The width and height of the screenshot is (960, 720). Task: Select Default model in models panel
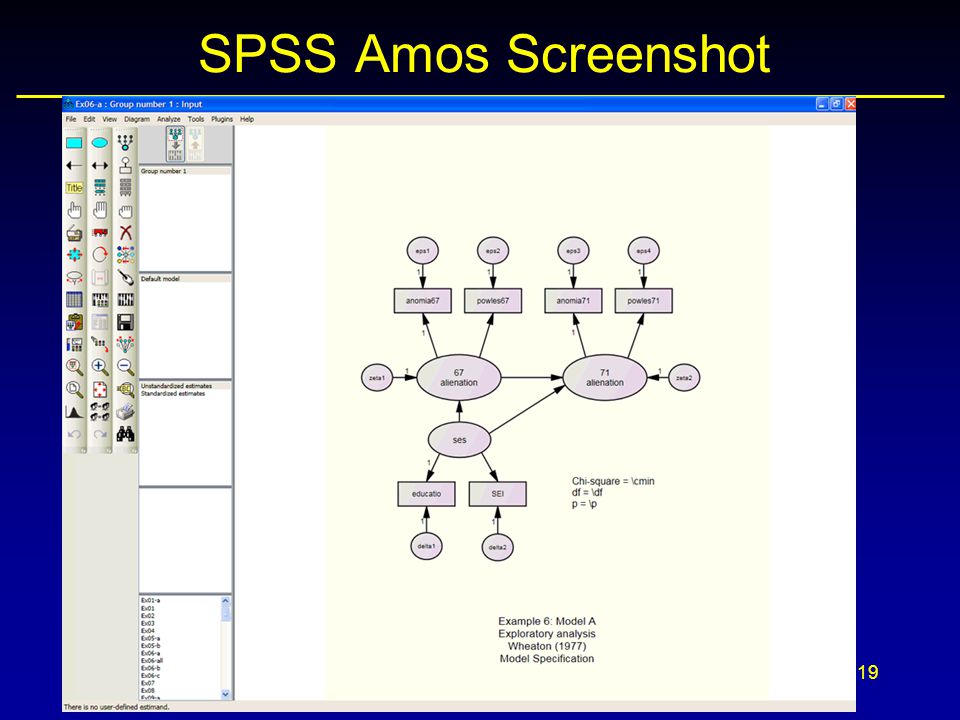185,279
